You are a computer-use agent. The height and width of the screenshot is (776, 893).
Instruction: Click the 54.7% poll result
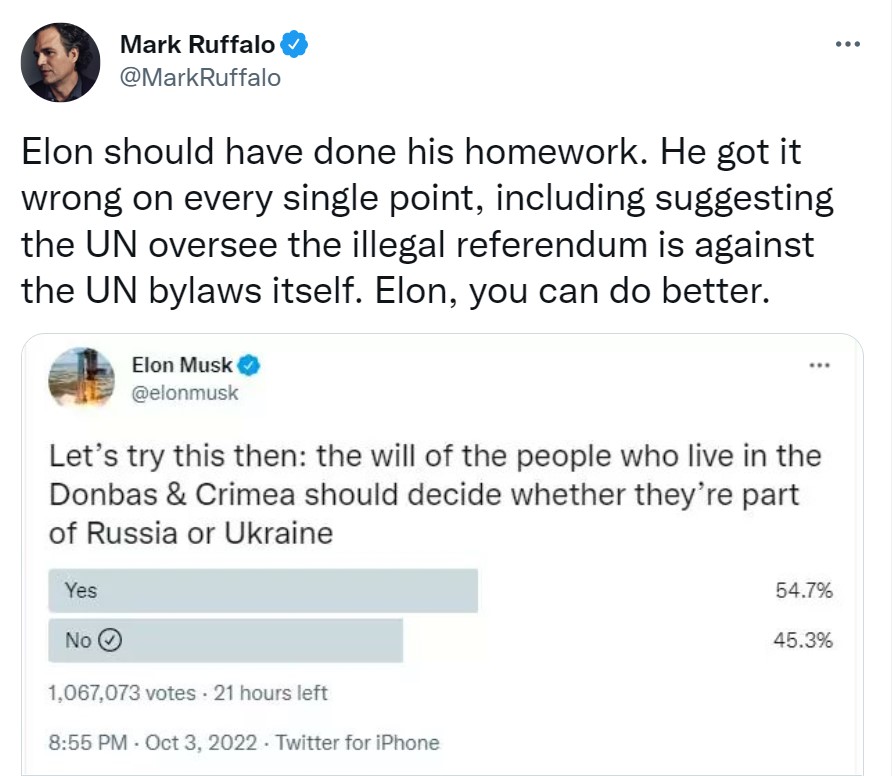pyautogui.click(x=803, y=591)
